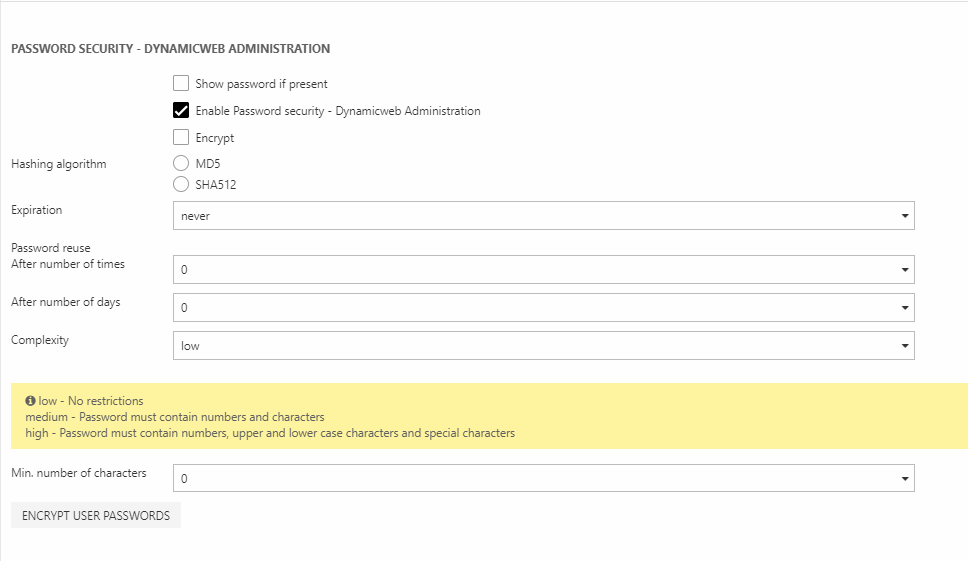Image resolution: width=968 pixels, height=561 pixels.
Task: Click the high complexity description line
Action: pyautogui.click(x=270, y=433)
